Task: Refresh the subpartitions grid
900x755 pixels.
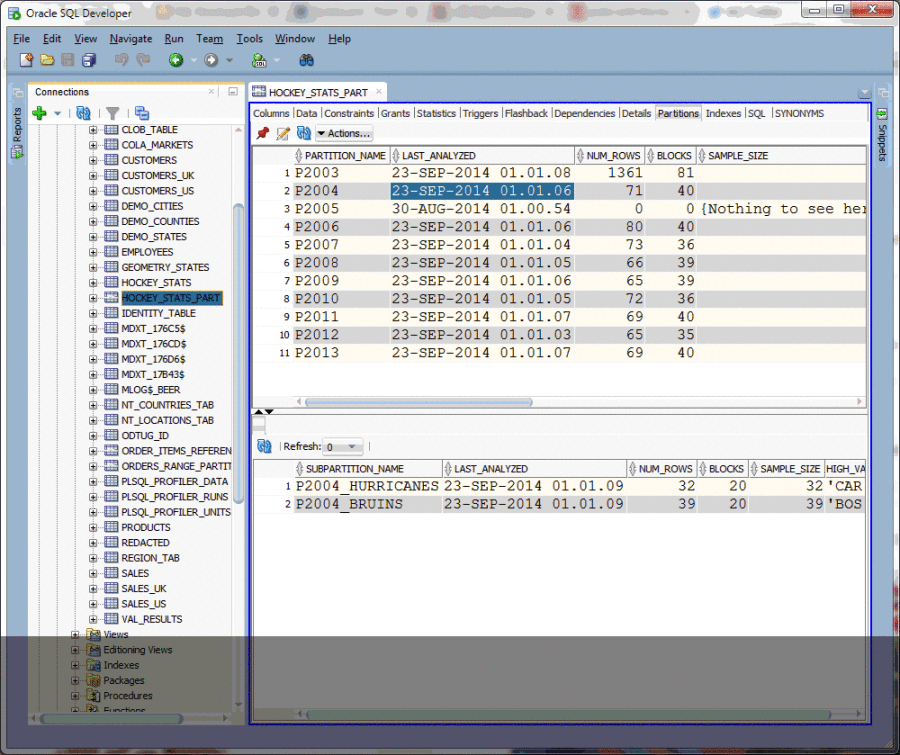Action: [263, 446]
